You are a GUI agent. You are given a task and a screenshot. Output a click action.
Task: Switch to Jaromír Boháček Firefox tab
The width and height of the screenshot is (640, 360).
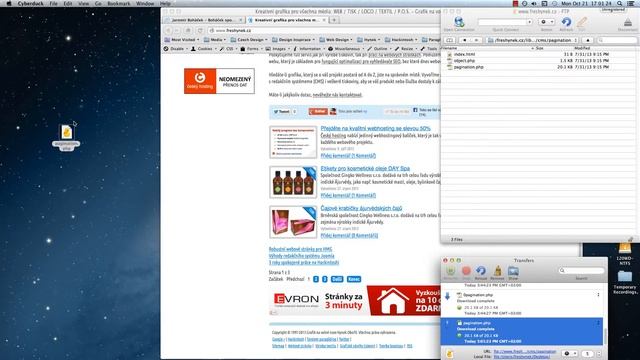(203, 20)
